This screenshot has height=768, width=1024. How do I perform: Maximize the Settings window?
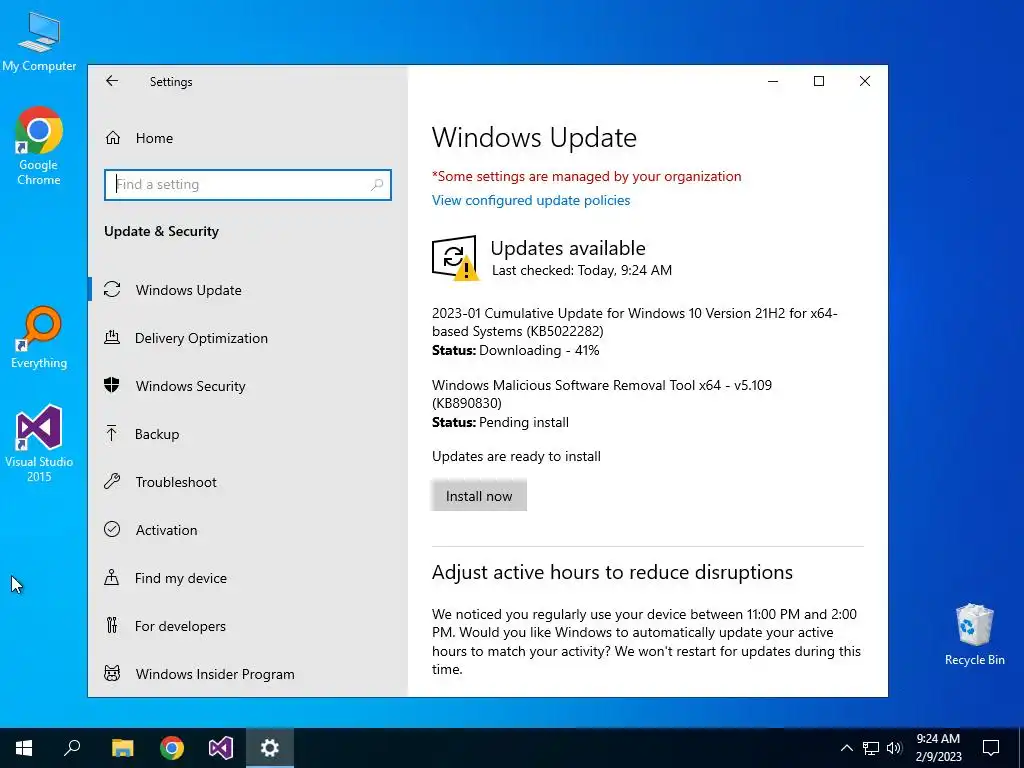point(819,81)
